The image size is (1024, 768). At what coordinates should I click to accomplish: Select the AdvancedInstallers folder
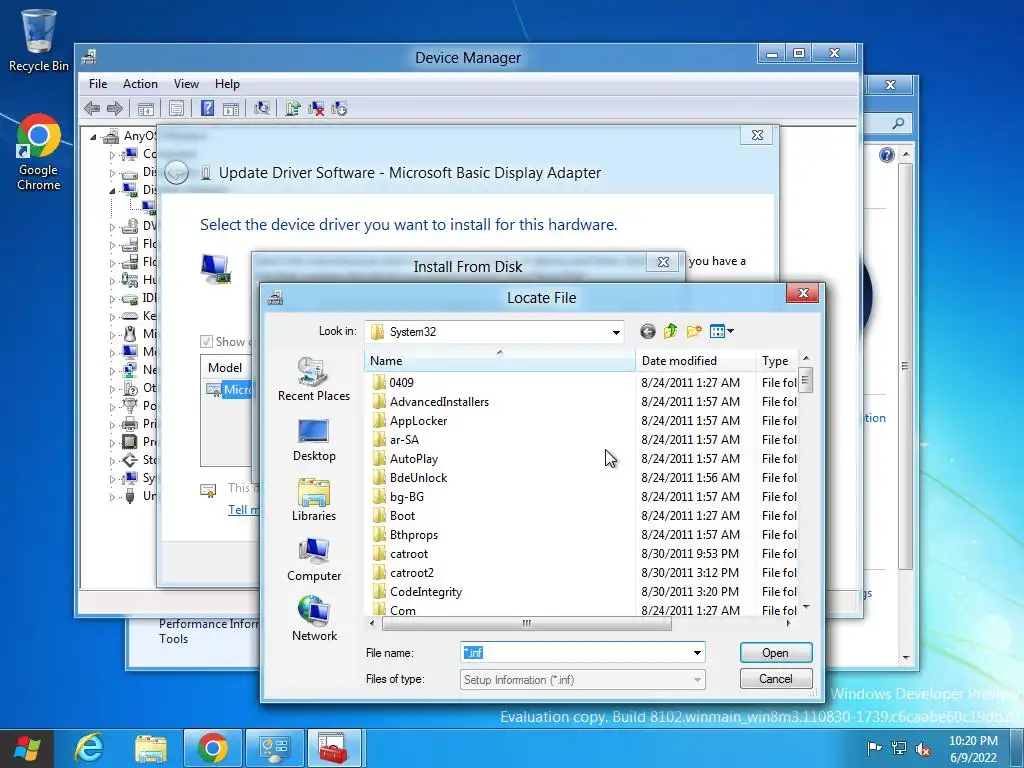click(439, 402)
